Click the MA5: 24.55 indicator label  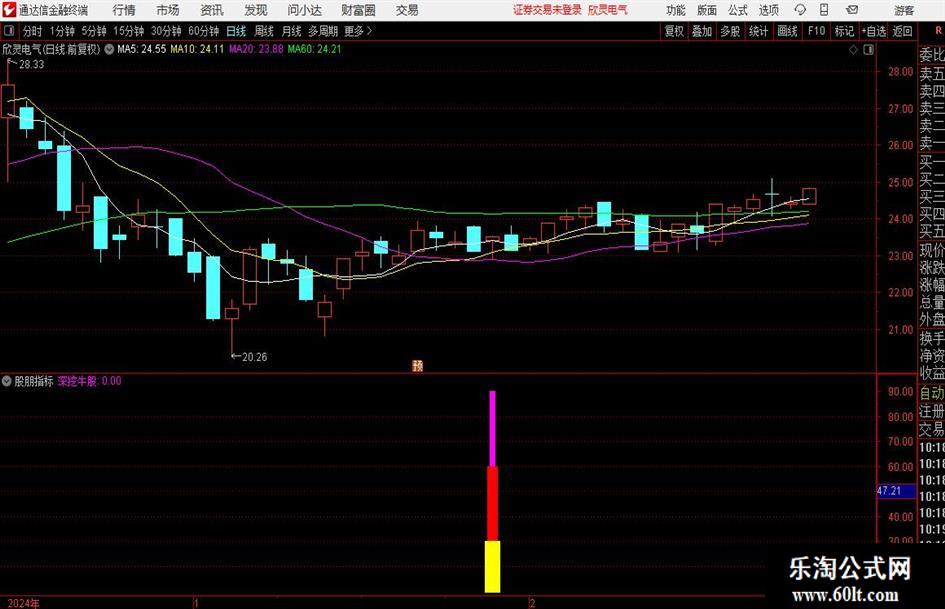coord(141,49)
